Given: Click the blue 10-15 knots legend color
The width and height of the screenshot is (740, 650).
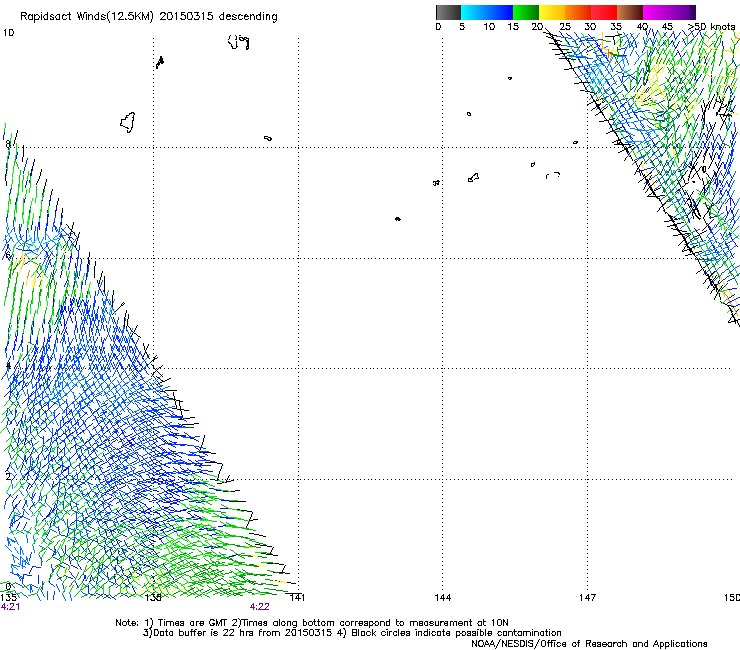Looking at the screenshot, I should (x=500, y=12).
